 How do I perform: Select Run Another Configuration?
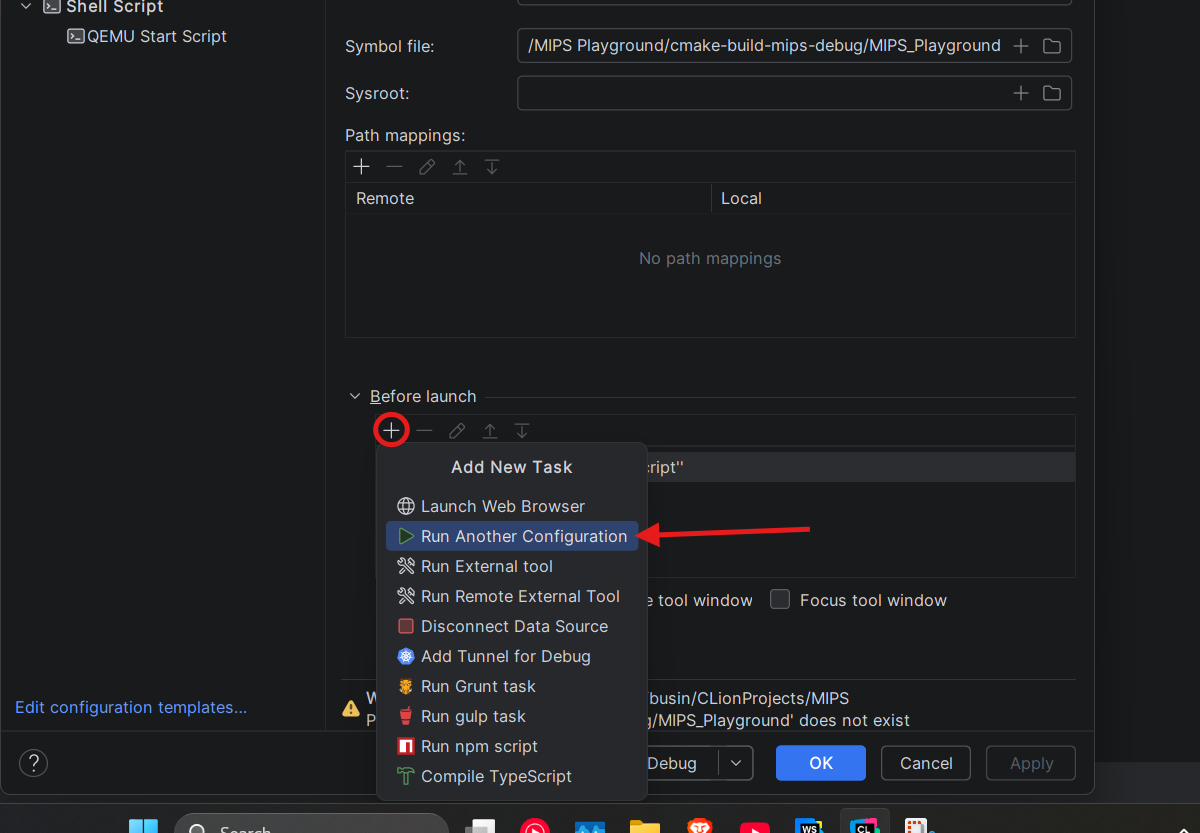coord(512,536)
